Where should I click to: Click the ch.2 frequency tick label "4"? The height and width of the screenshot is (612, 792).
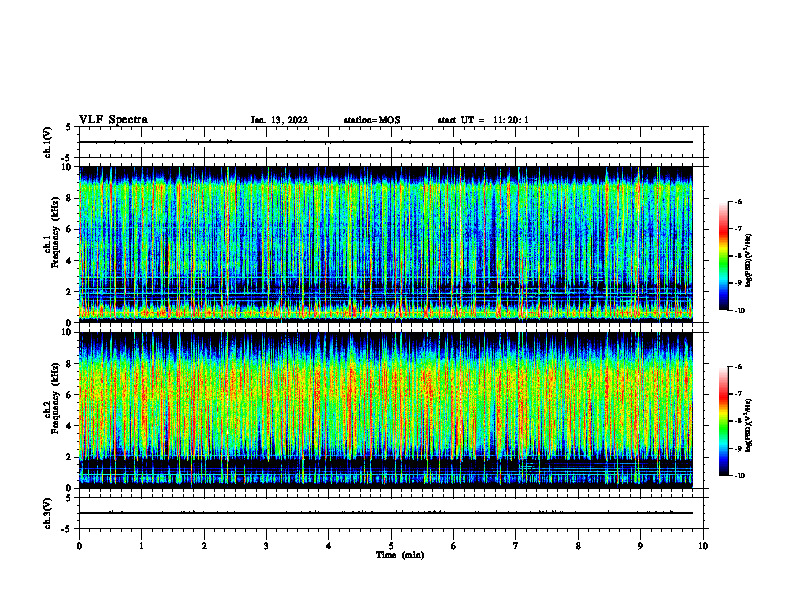tap(70, 426)
